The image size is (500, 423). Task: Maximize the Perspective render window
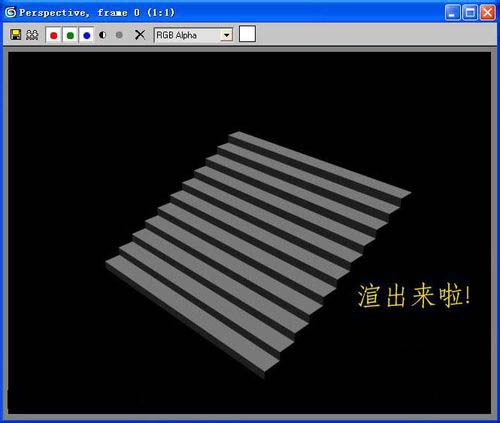click(470, 13)
